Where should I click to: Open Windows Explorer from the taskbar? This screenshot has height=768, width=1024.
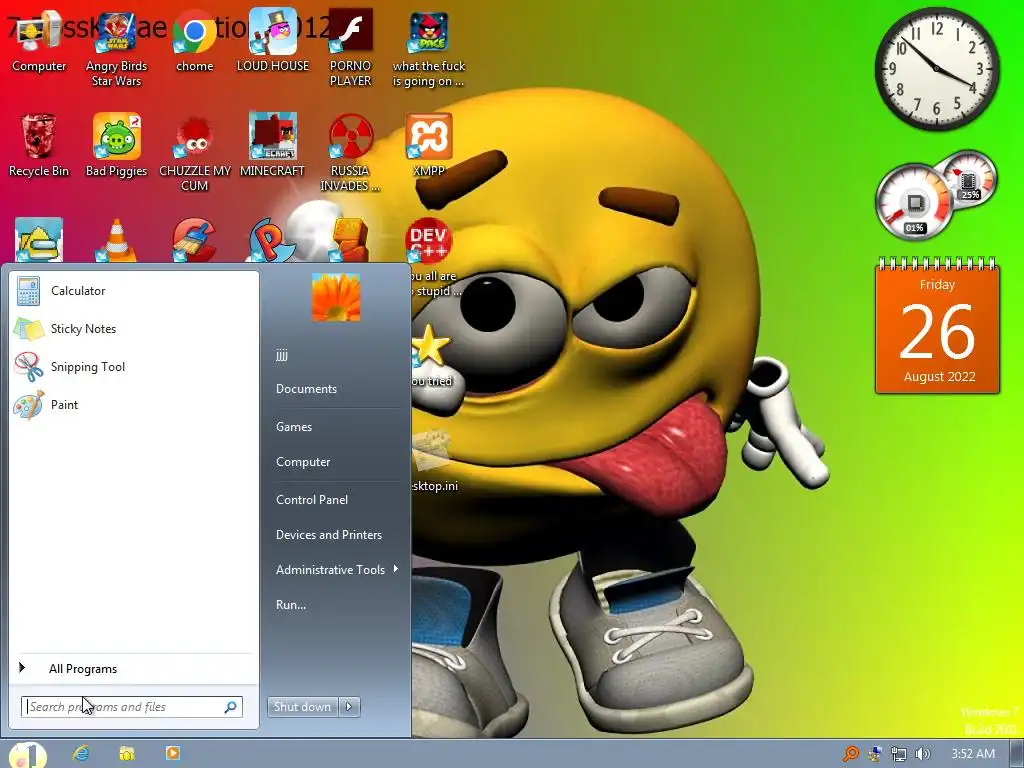pyautogui.click(x=127, y=753)
